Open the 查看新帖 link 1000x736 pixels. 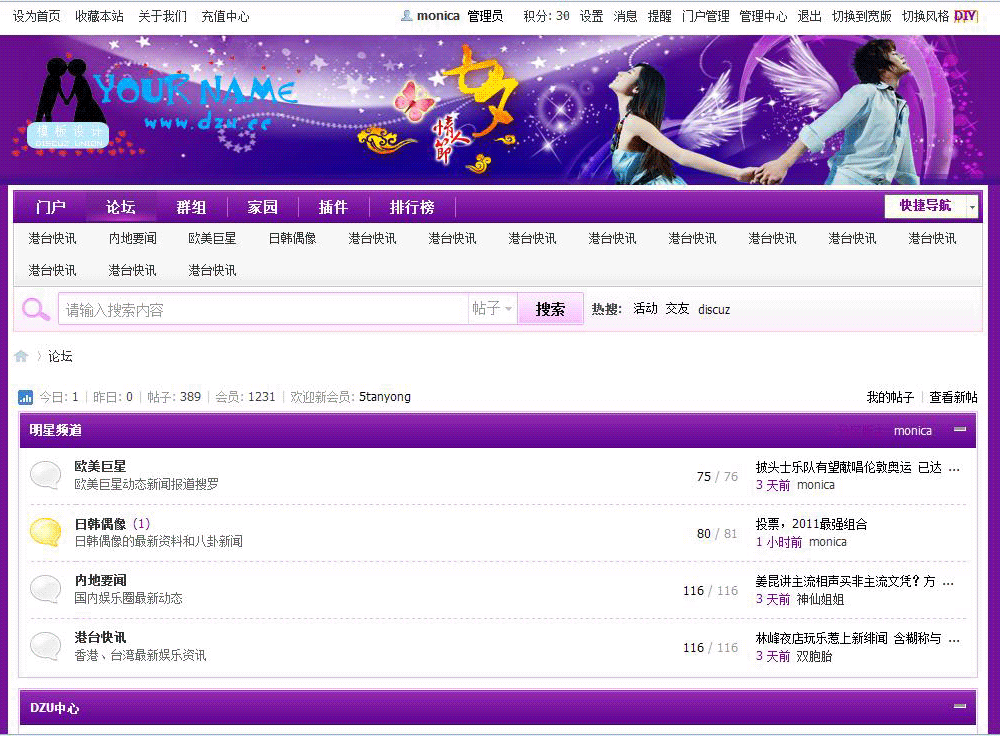tap(953, 397)
